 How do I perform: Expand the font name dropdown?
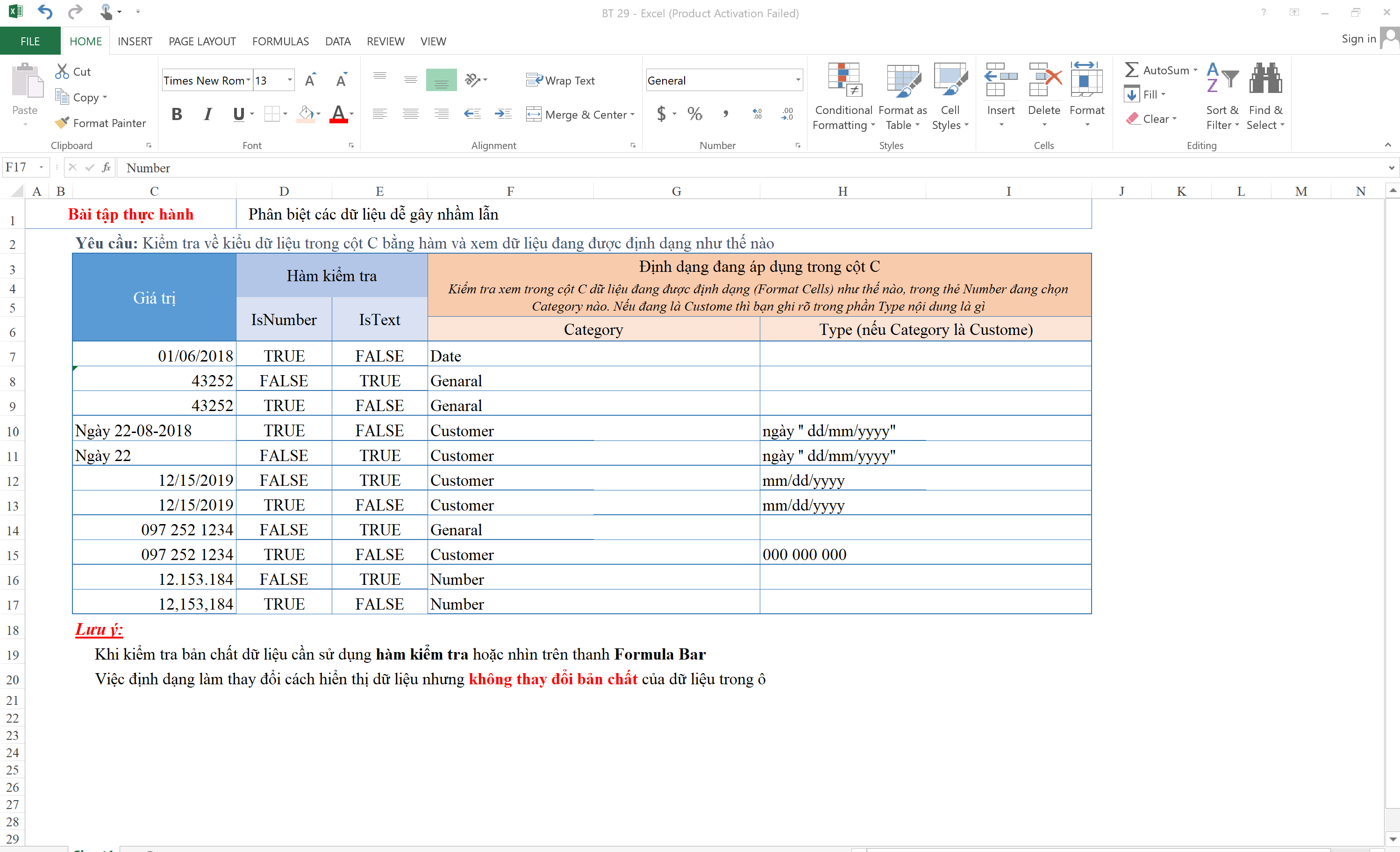point(248,80)
